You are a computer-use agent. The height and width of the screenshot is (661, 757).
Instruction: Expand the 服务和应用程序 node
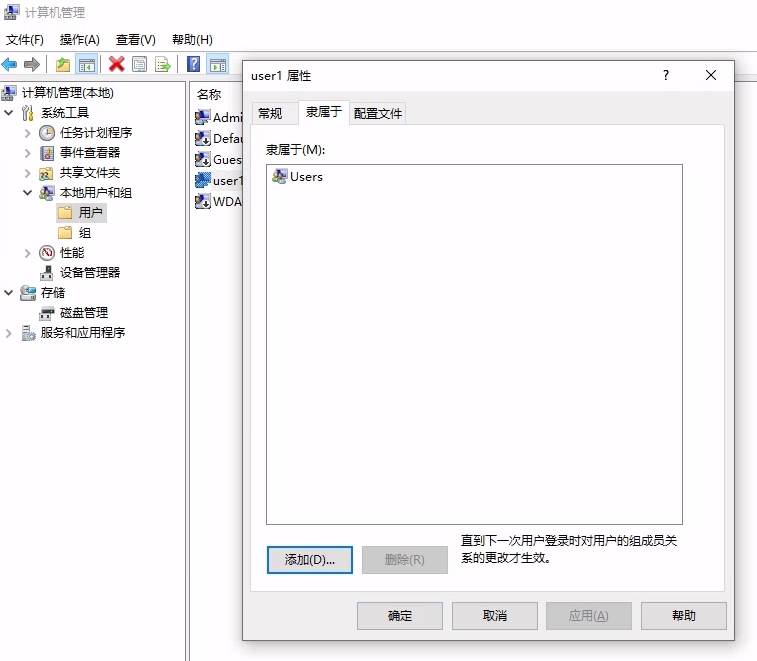pyautogui.click(x=9, y=332)
